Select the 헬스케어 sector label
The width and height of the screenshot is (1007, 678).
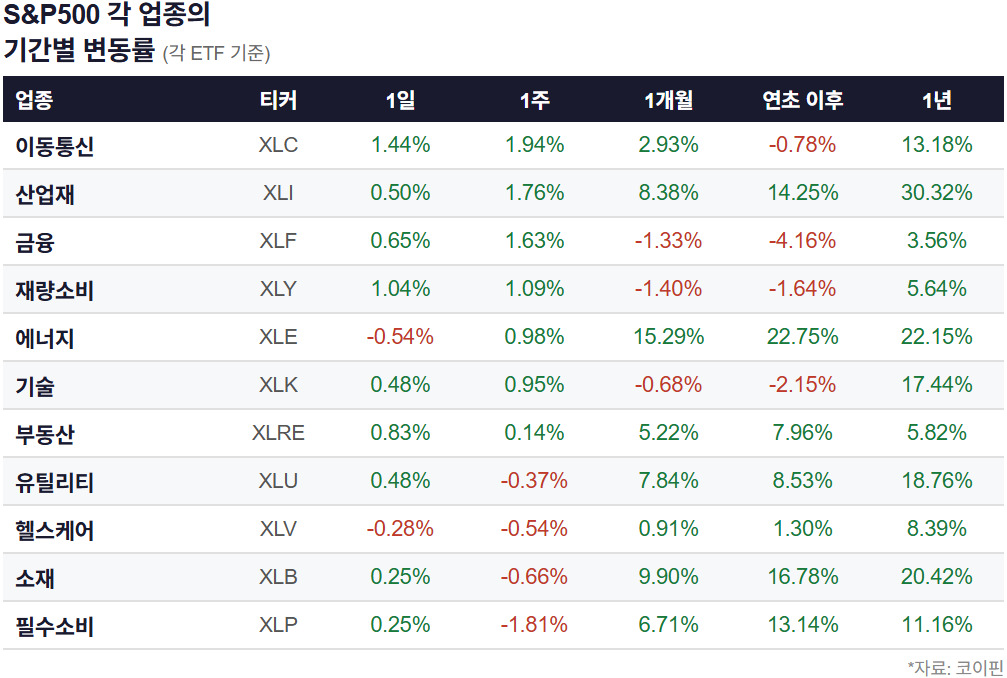tap(55, 531)
